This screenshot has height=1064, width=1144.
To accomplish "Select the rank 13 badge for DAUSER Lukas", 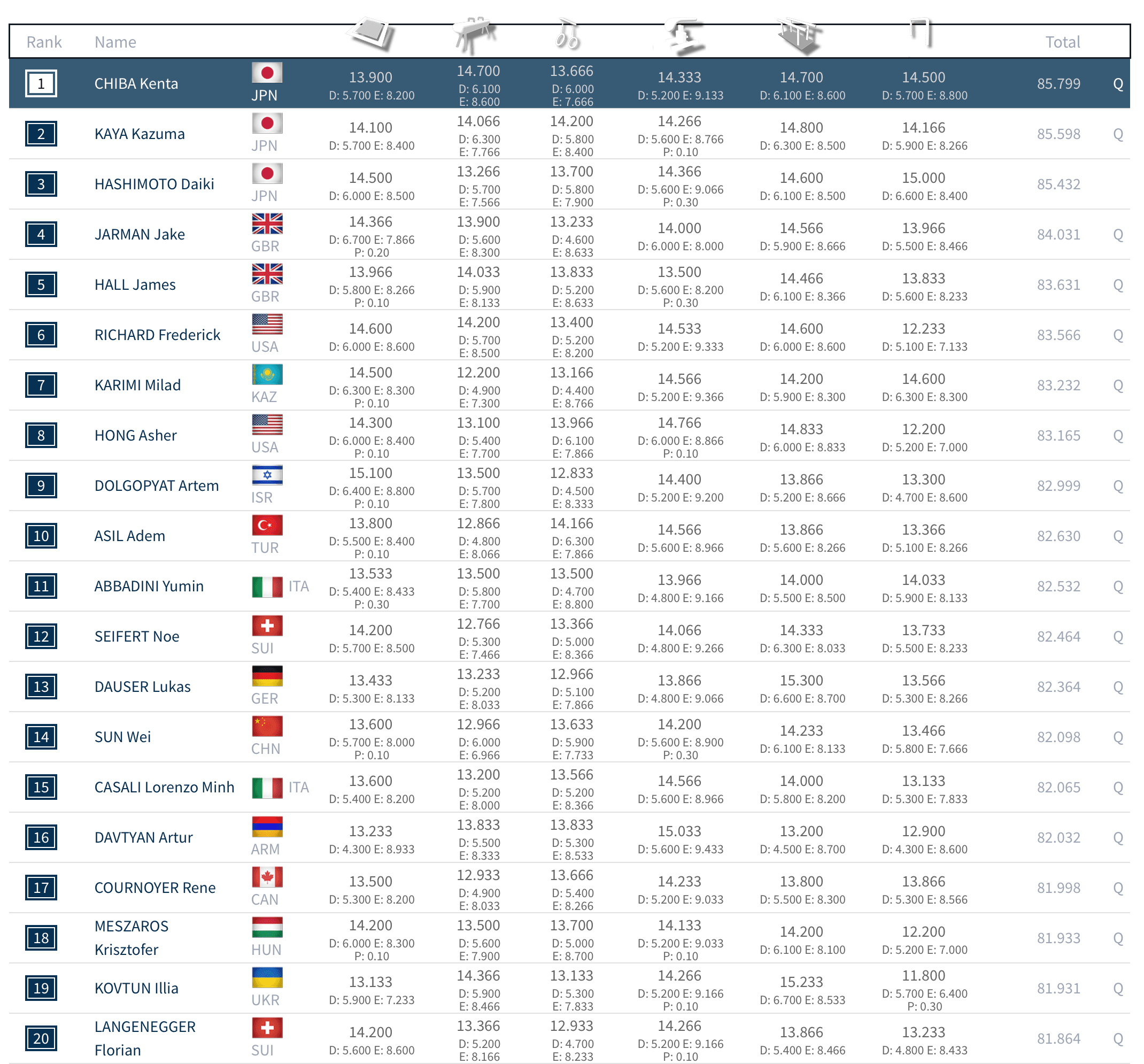I will 41,687.
